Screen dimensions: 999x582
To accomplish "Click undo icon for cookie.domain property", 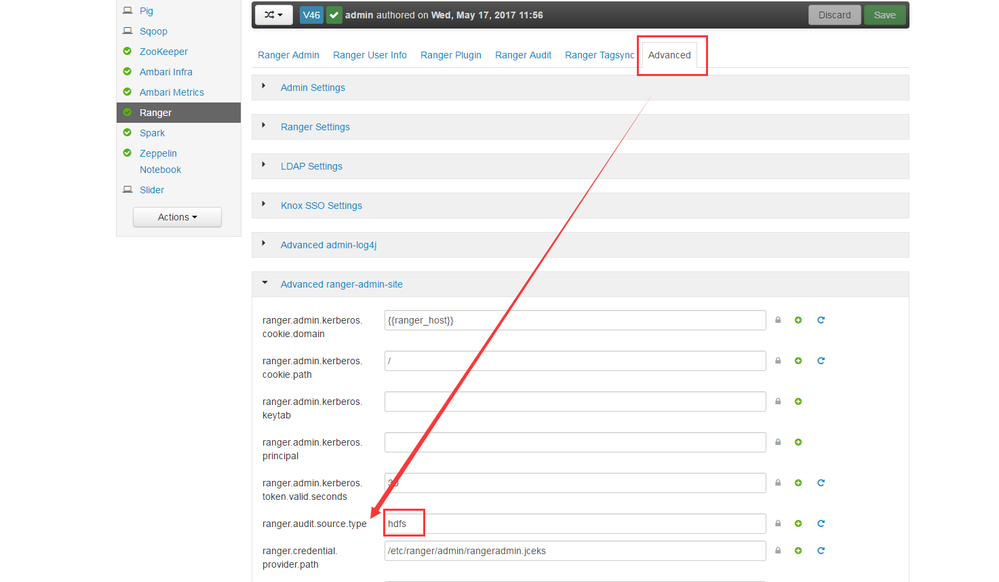I will coord(821,320).
